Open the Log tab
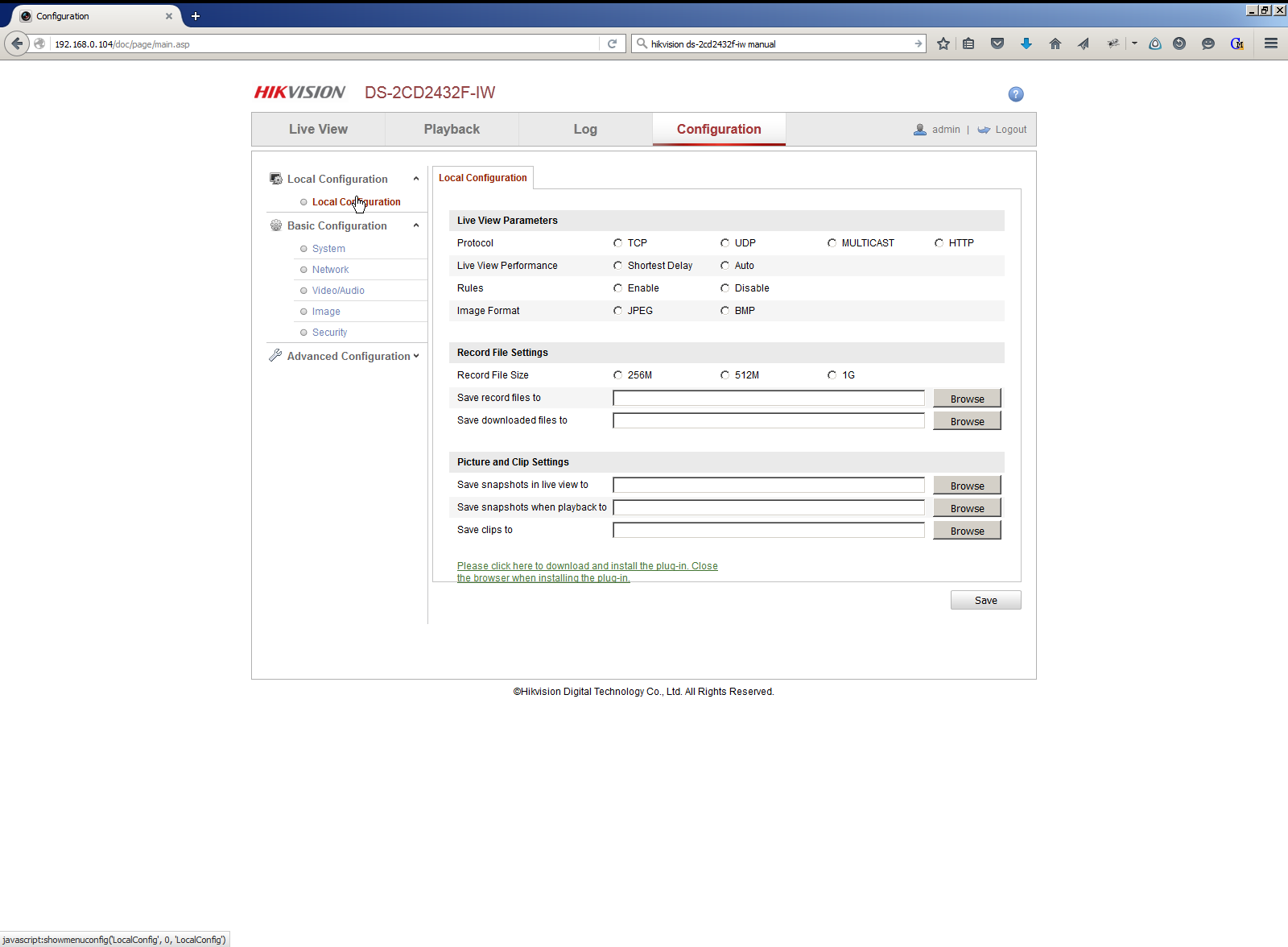 coord(585,129)
